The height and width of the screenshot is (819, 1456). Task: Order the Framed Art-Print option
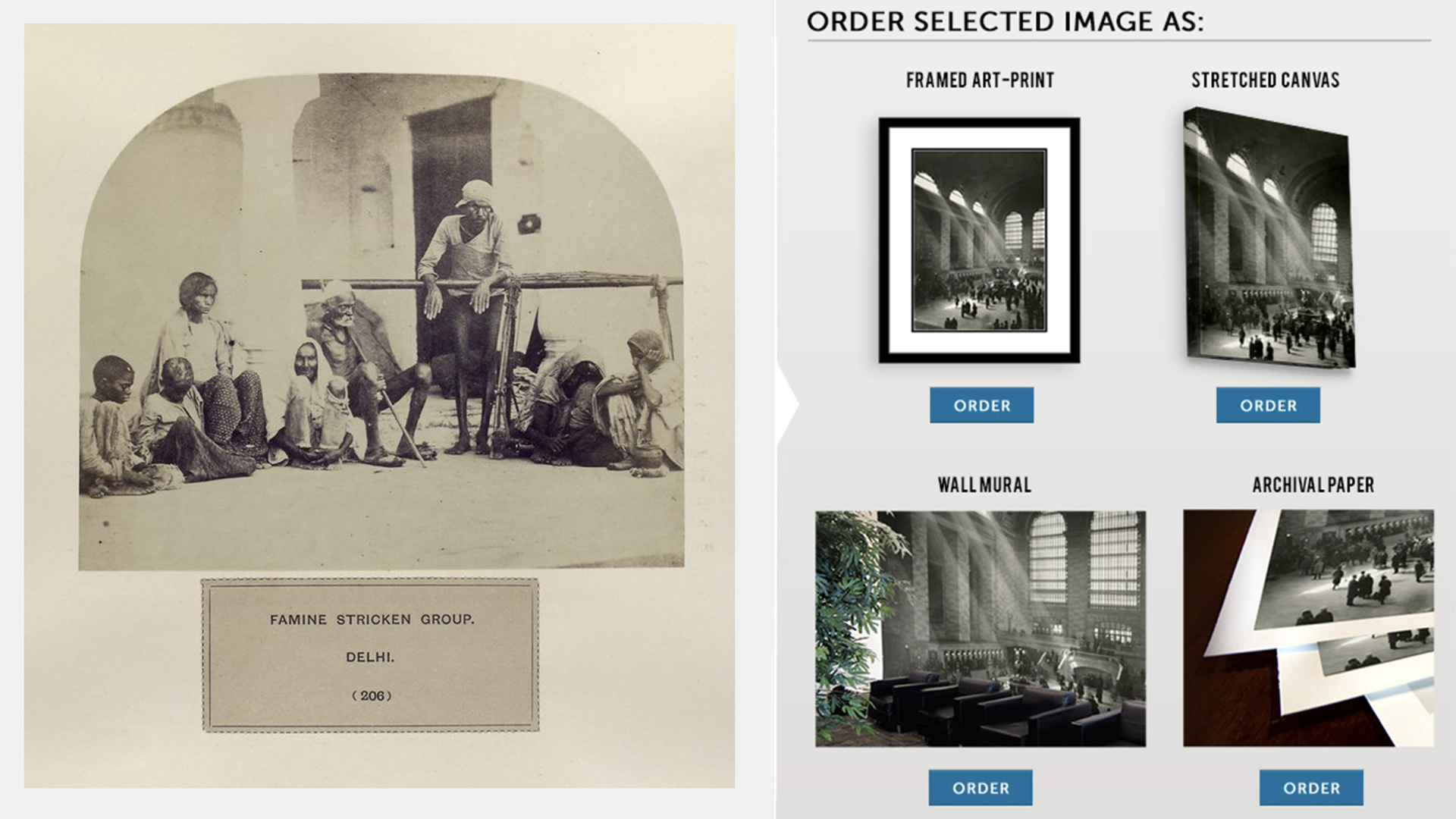click(x=981, y=405)
